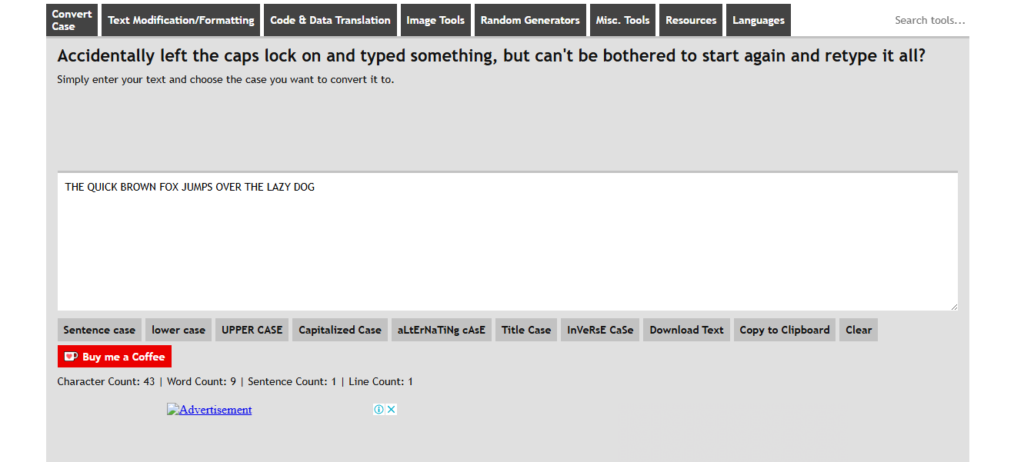Click the Character Count: 43 text
The width and height of the screenshot is (1024, 462).
[x=106, y=382]
